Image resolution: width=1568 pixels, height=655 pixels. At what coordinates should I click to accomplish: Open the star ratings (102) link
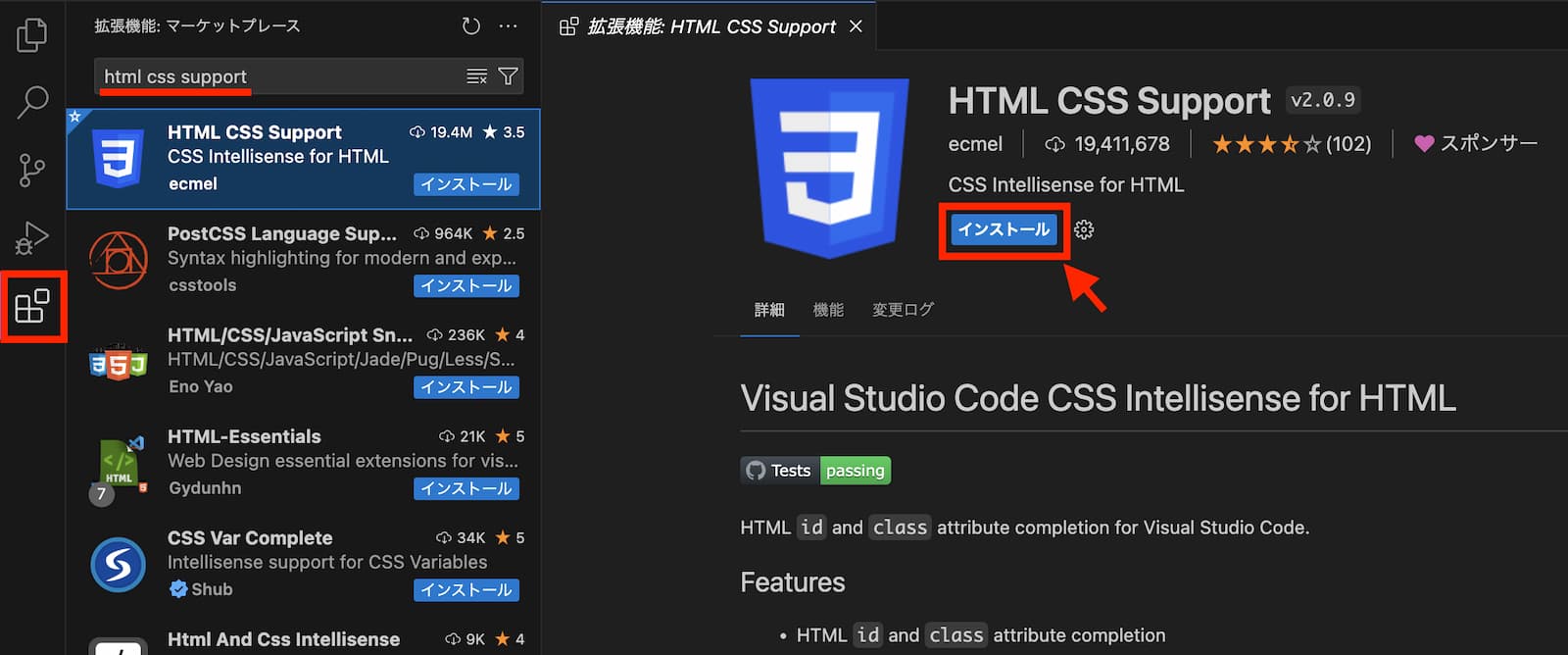tap(1292, 144)
